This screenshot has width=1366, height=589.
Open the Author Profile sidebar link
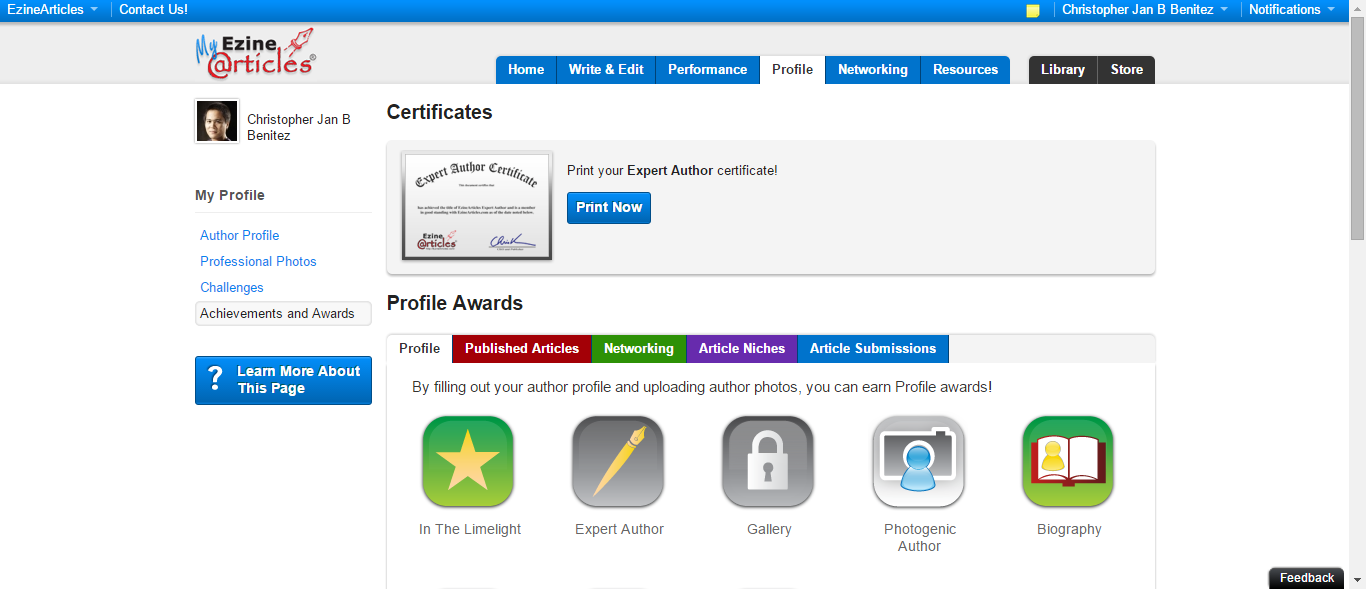click(x=240, y=235)
